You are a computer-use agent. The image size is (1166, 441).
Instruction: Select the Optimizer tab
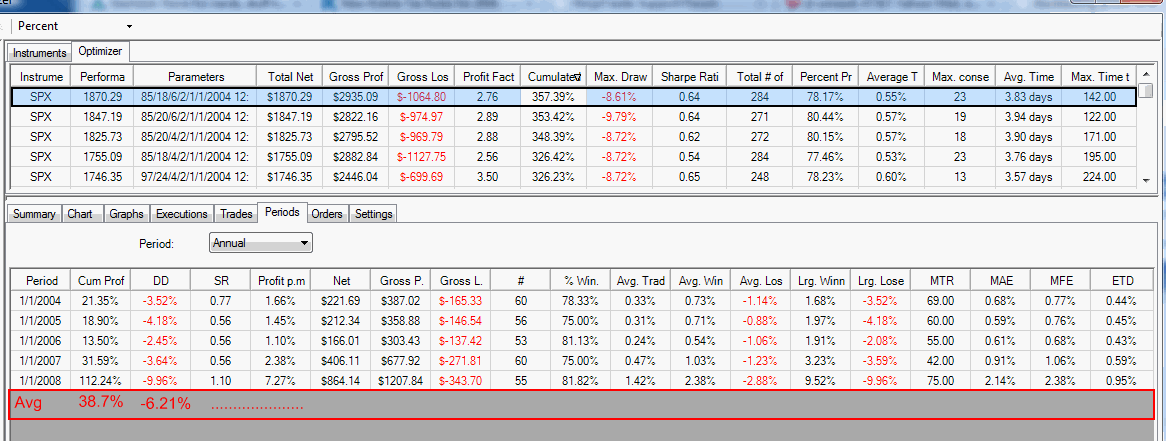pyautogui.click(x=101, y=52)
